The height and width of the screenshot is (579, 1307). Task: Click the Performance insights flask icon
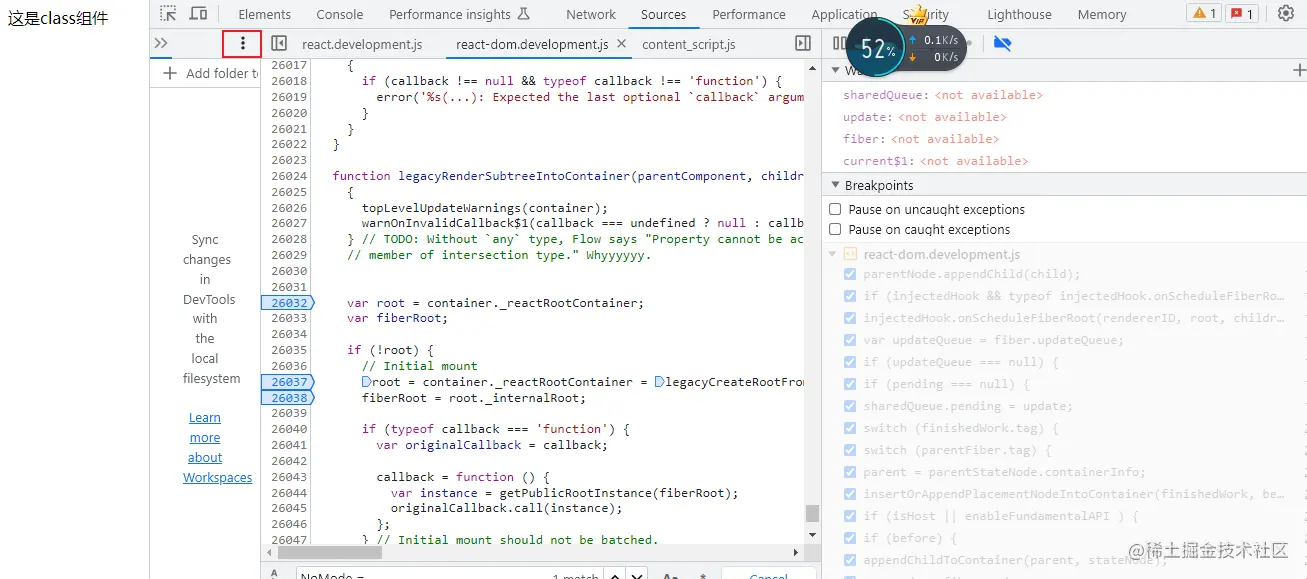pos(523,14)
